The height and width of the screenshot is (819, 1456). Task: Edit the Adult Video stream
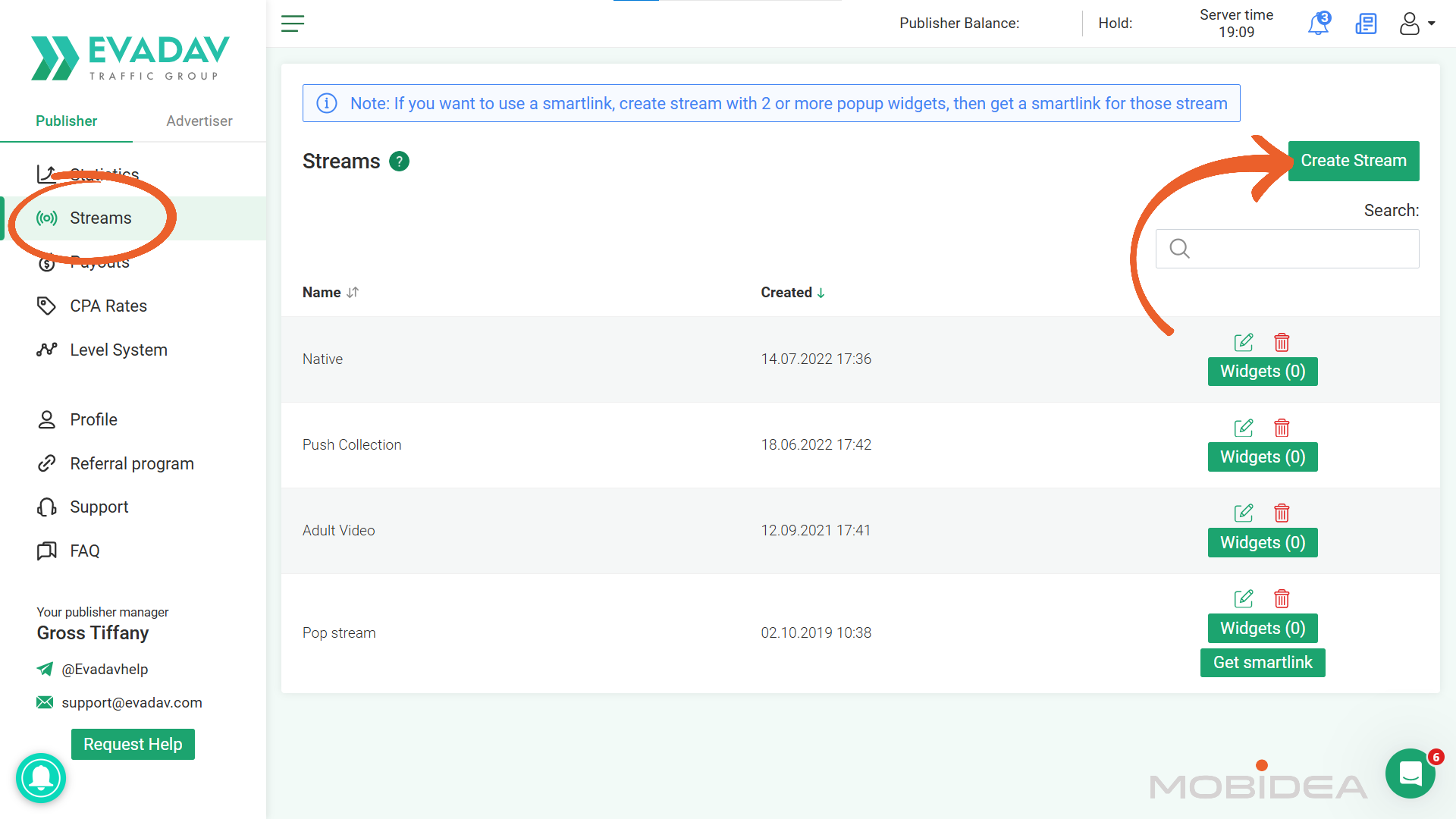pos(1244,513)
